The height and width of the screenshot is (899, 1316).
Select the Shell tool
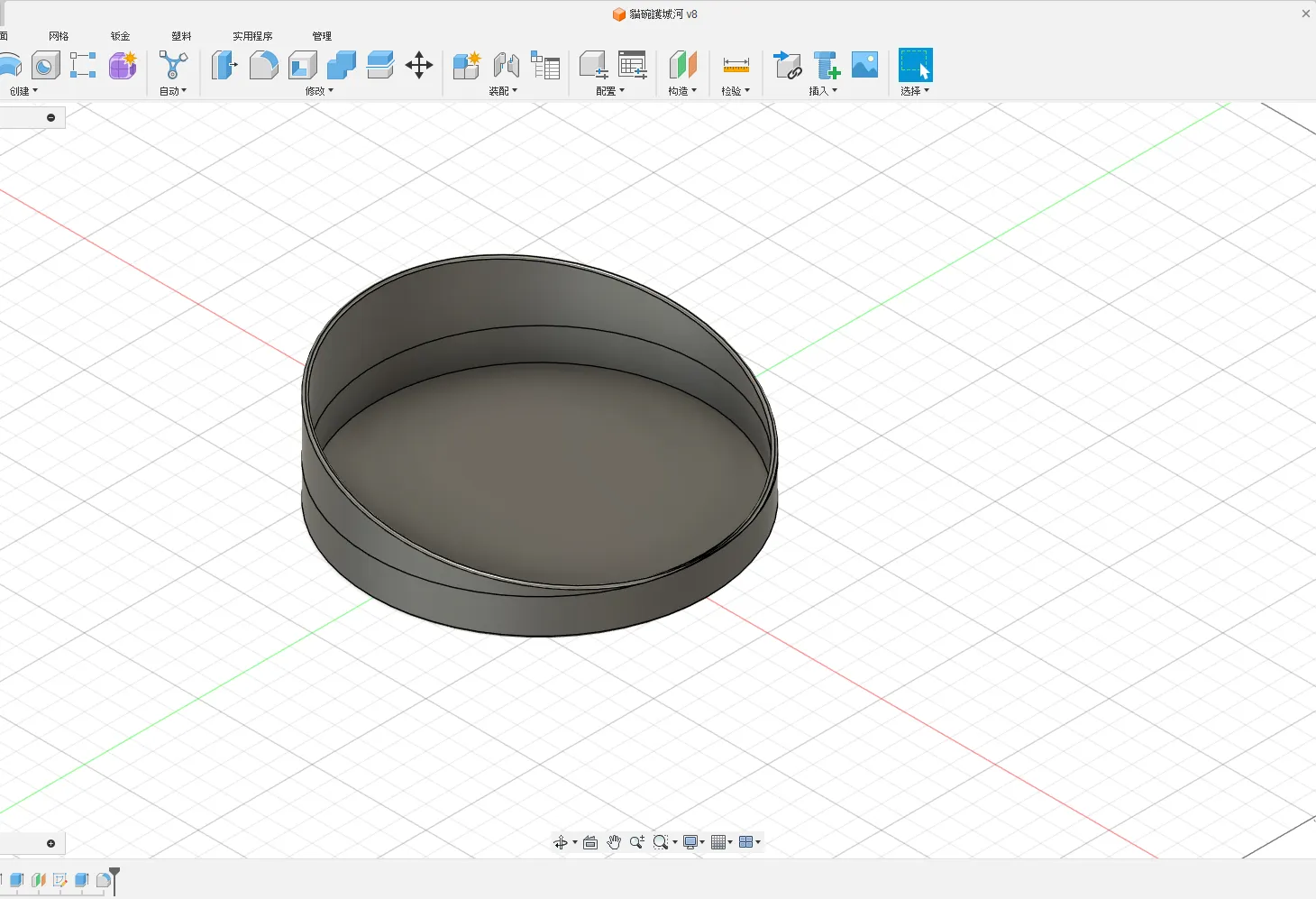(303, 65)
